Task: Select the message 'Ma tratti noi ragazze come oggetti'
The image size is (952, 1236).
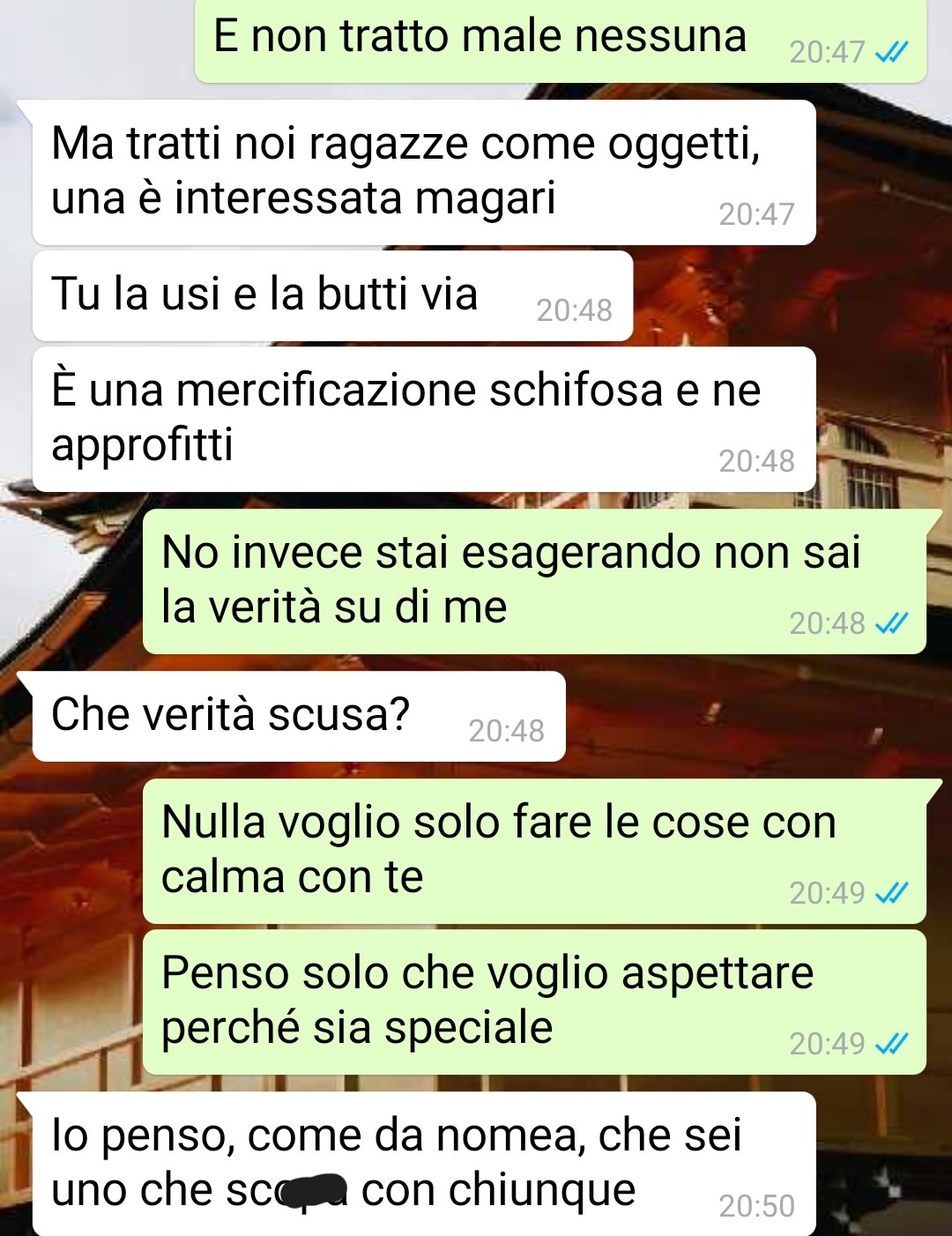Action: click(x=424, y=172)
